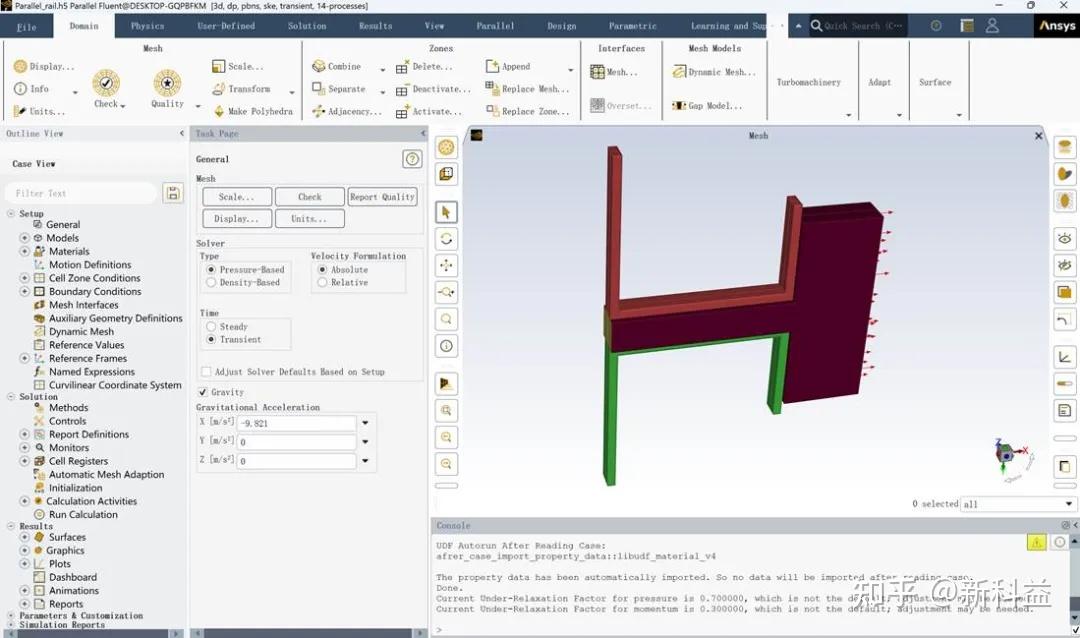Select Pressure-Based solver type
The height and width of the screenshot is (638, 1080).
[246, 269]
